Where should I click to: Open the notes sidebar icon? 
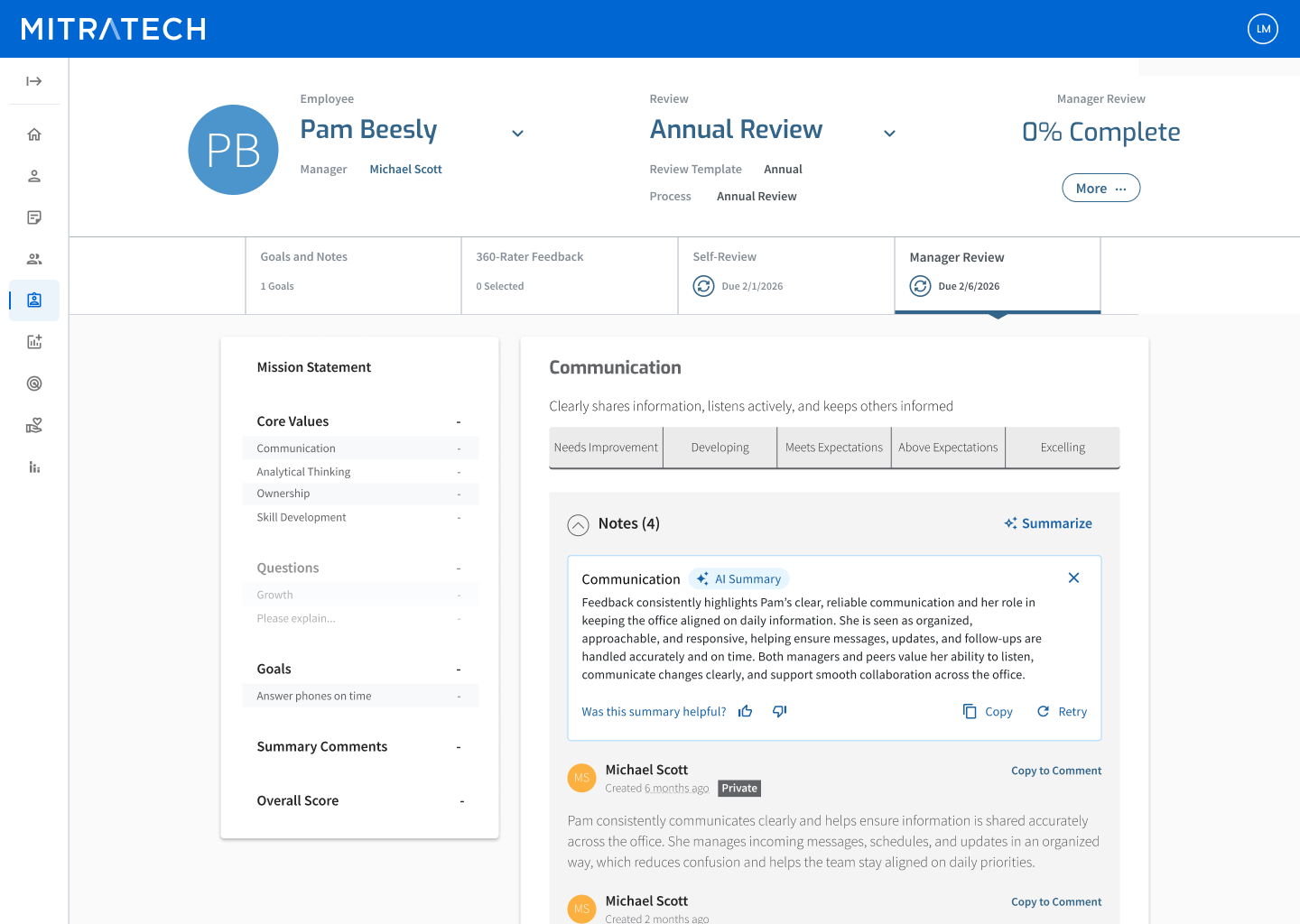coord(34,217)
